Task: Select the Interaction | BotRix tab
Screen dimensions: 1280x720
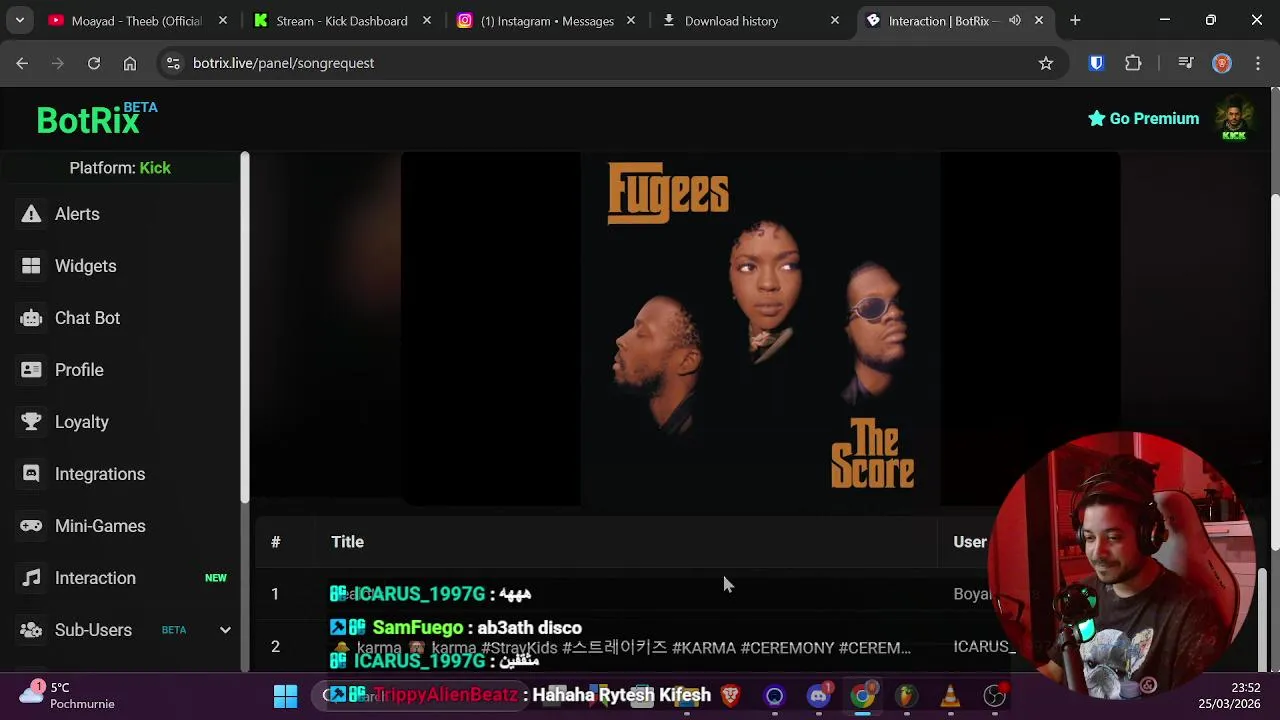Action: [955, 20]
